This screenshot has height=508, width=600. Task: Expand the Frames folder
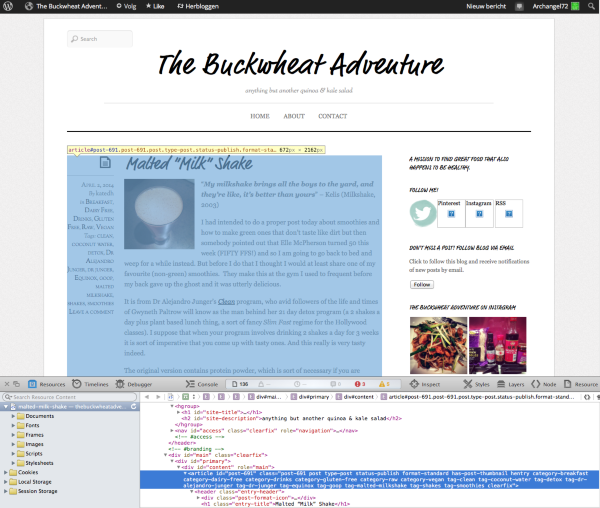[13, 435]
